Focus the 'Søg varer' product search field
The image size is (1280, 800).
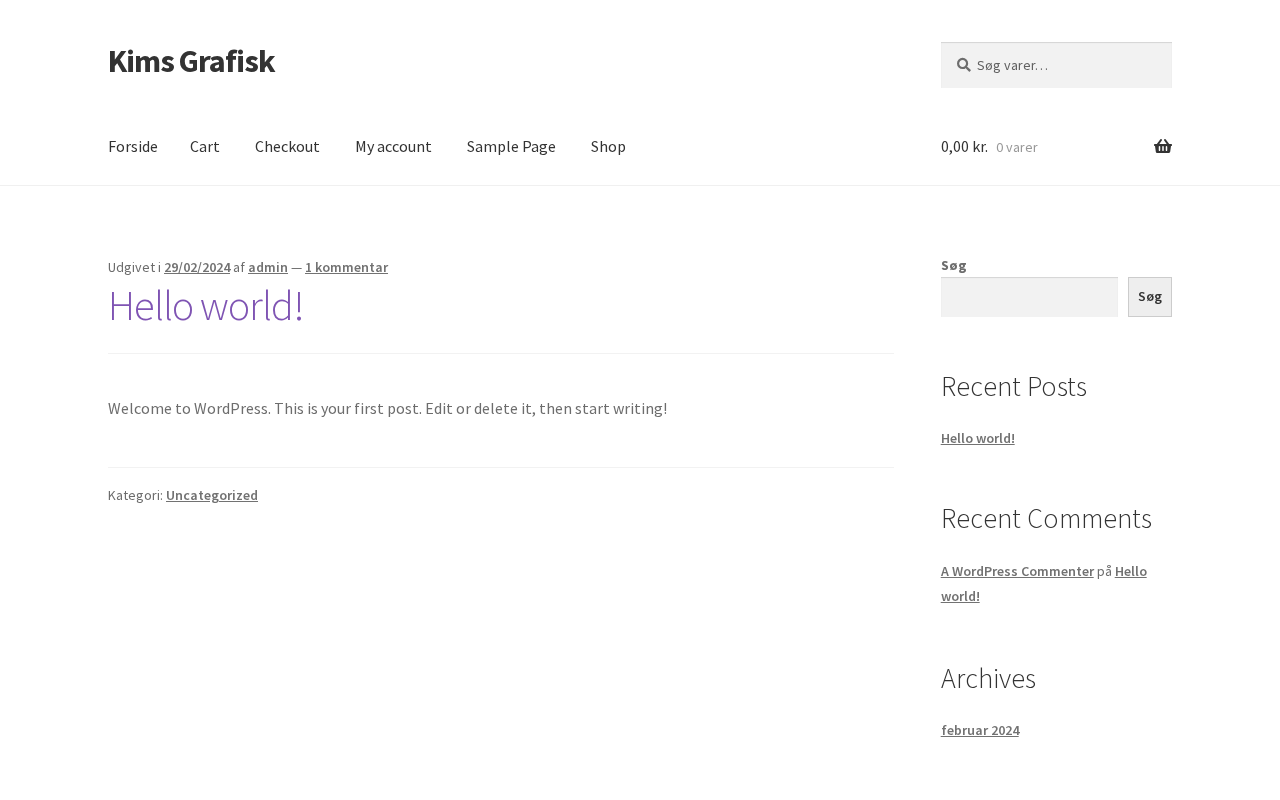pyautogui.click(x=1066, y=65)
